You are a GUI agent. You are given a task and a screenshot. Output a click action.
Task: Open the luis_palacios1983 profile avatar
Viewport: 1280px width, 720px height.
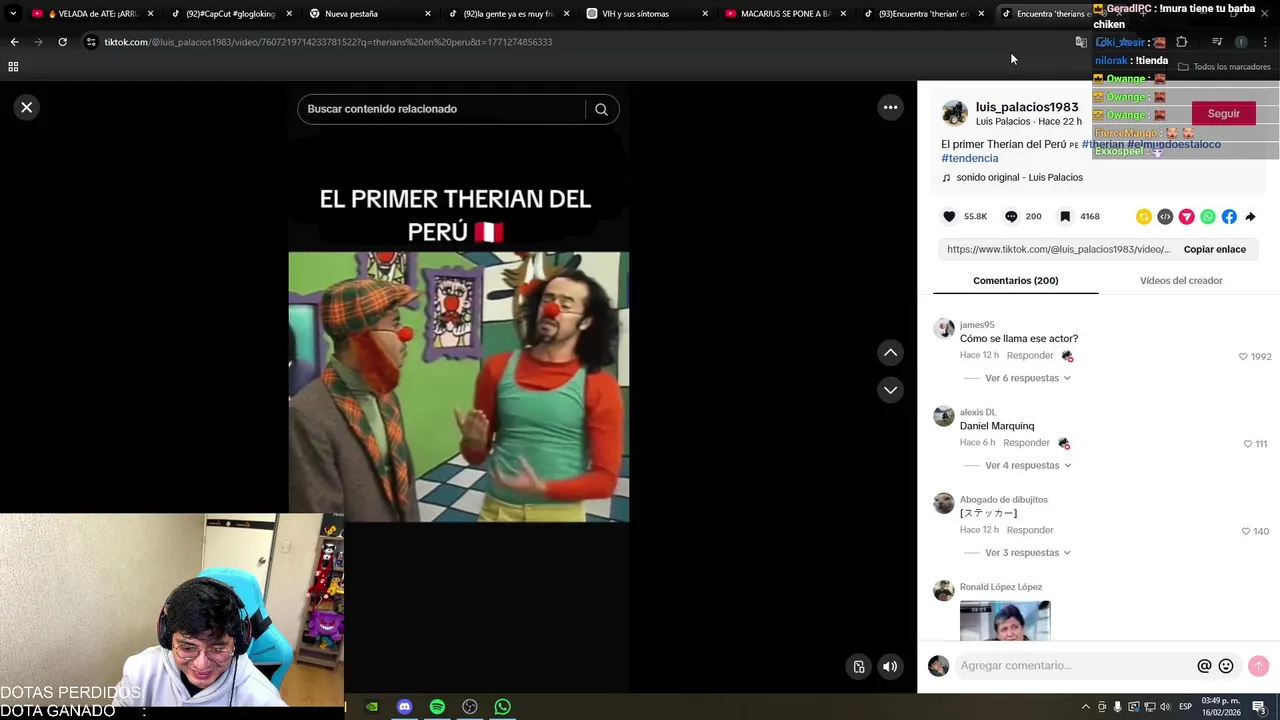(955, 113)
